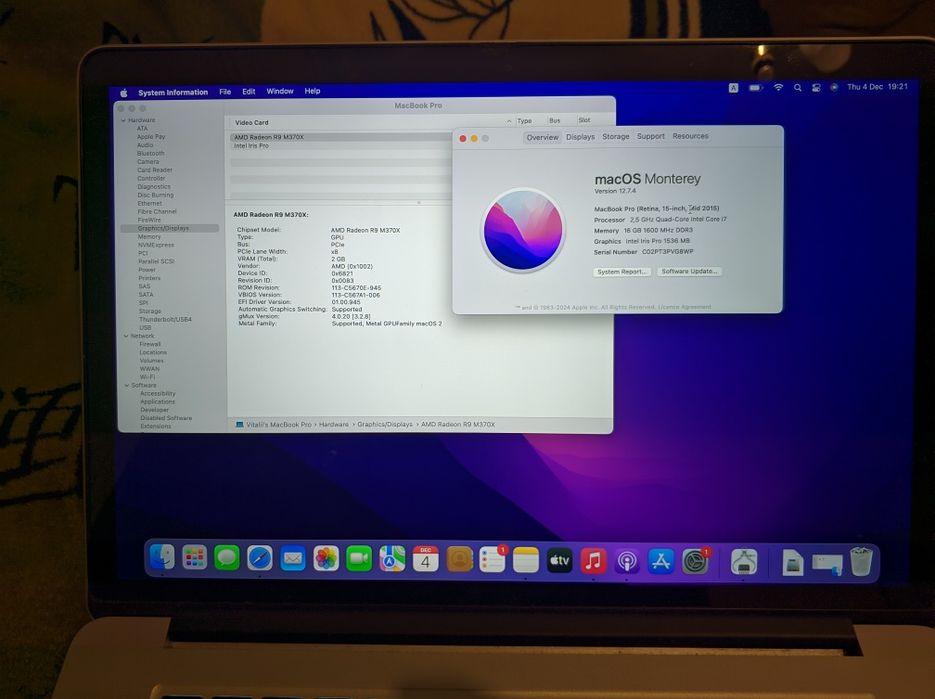Screen dimensions: 935x699
Task: Click the battery status icon
Action: pos(756,88)
